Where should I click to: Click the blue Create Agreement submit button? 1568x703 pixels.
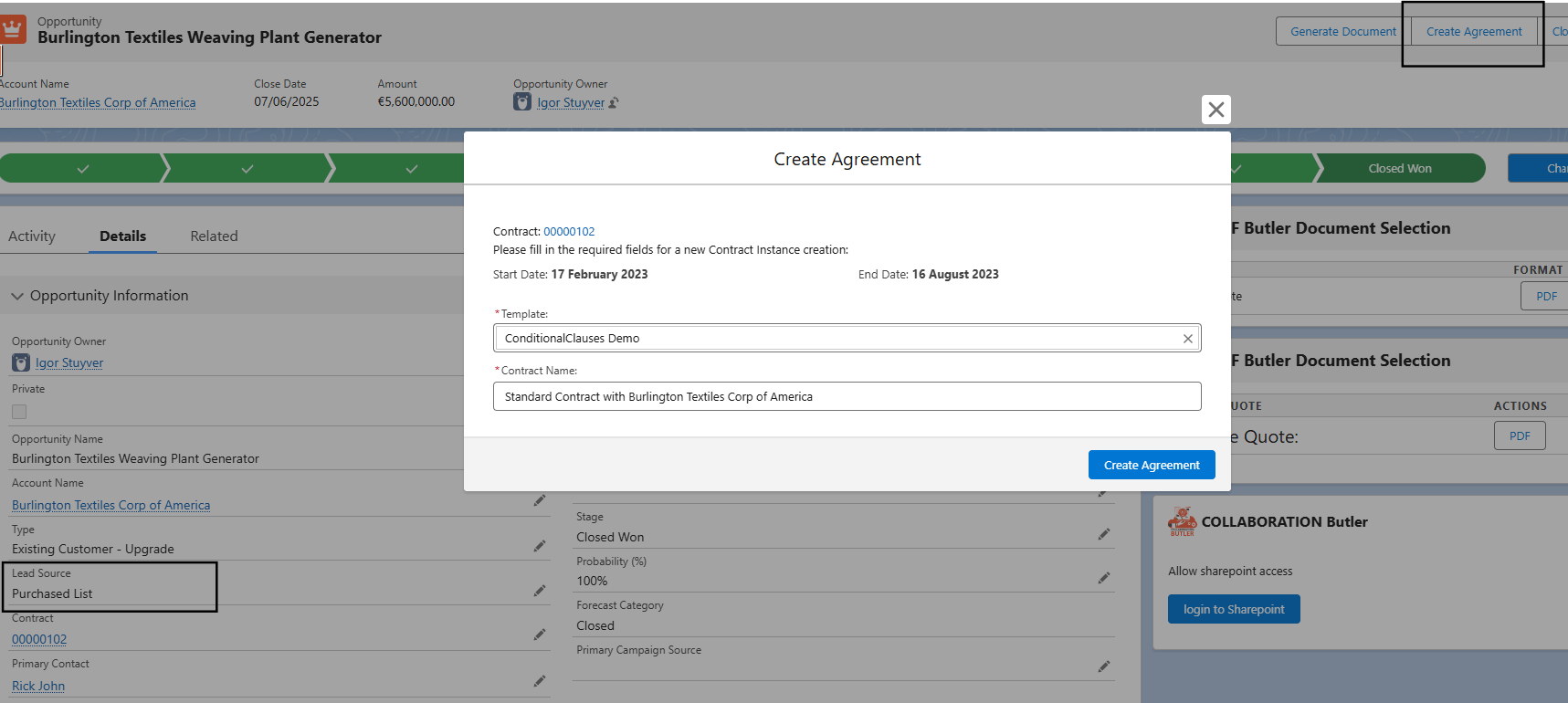(1152, 465)
